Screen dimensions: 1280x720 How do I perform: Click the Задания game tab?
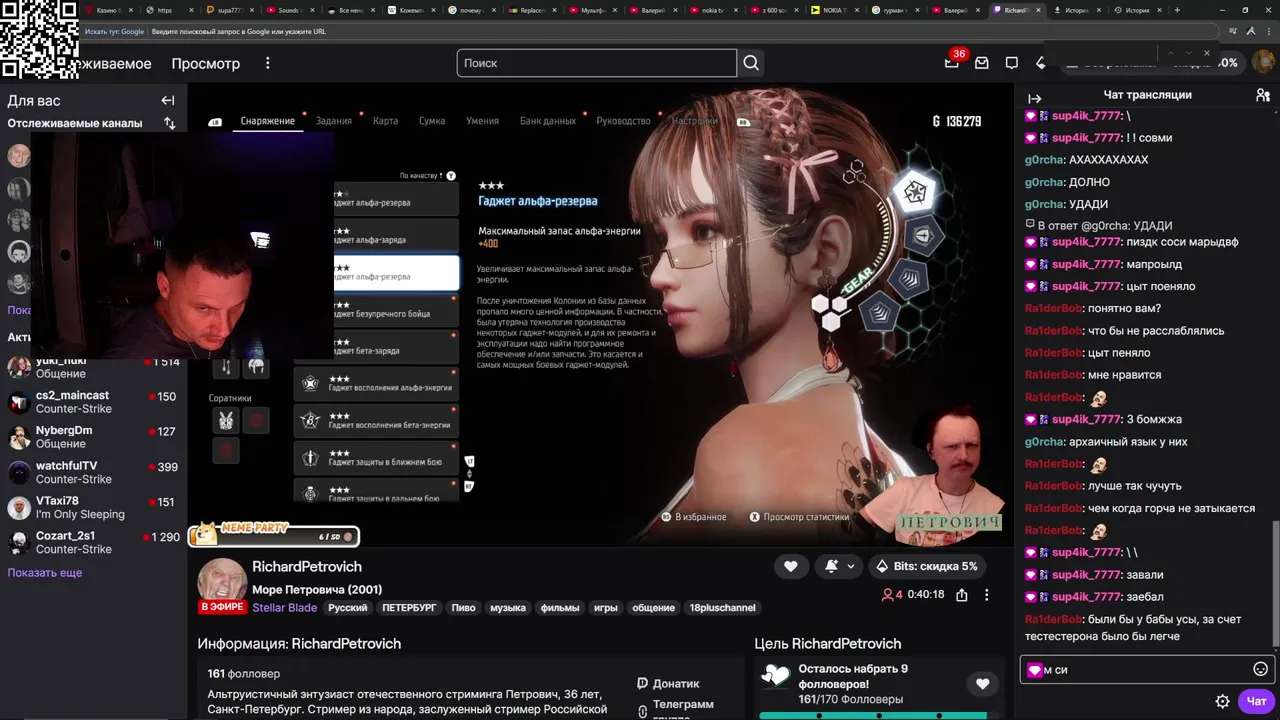coord(334,121)
